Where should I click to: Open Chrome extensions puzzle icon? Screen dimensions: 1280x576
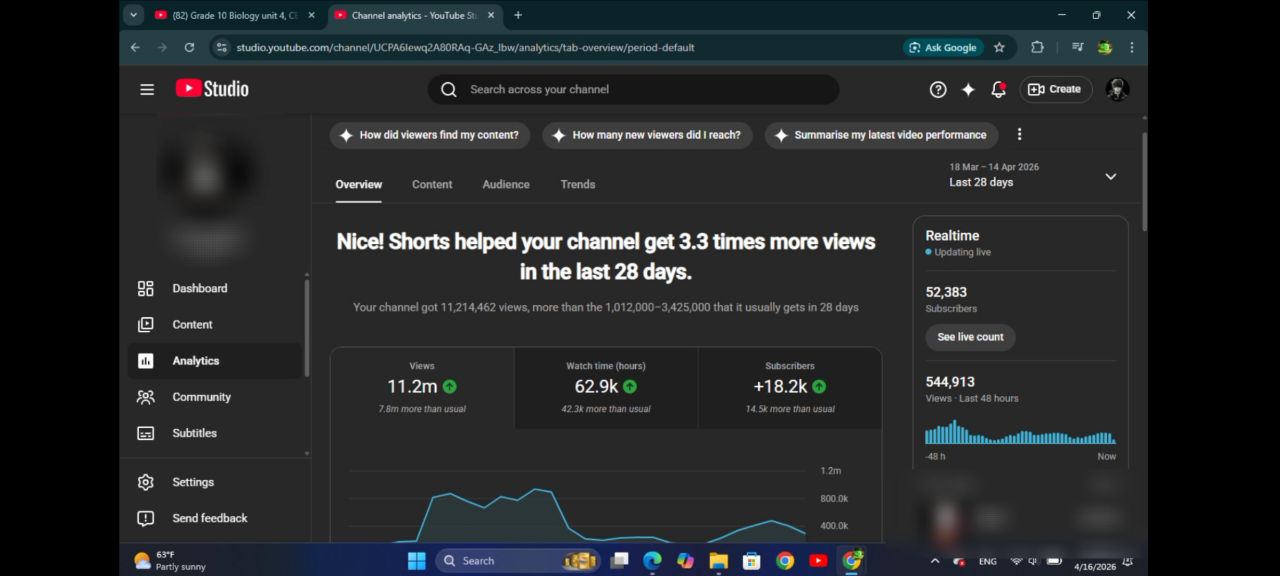click(x=1037, y=47)
